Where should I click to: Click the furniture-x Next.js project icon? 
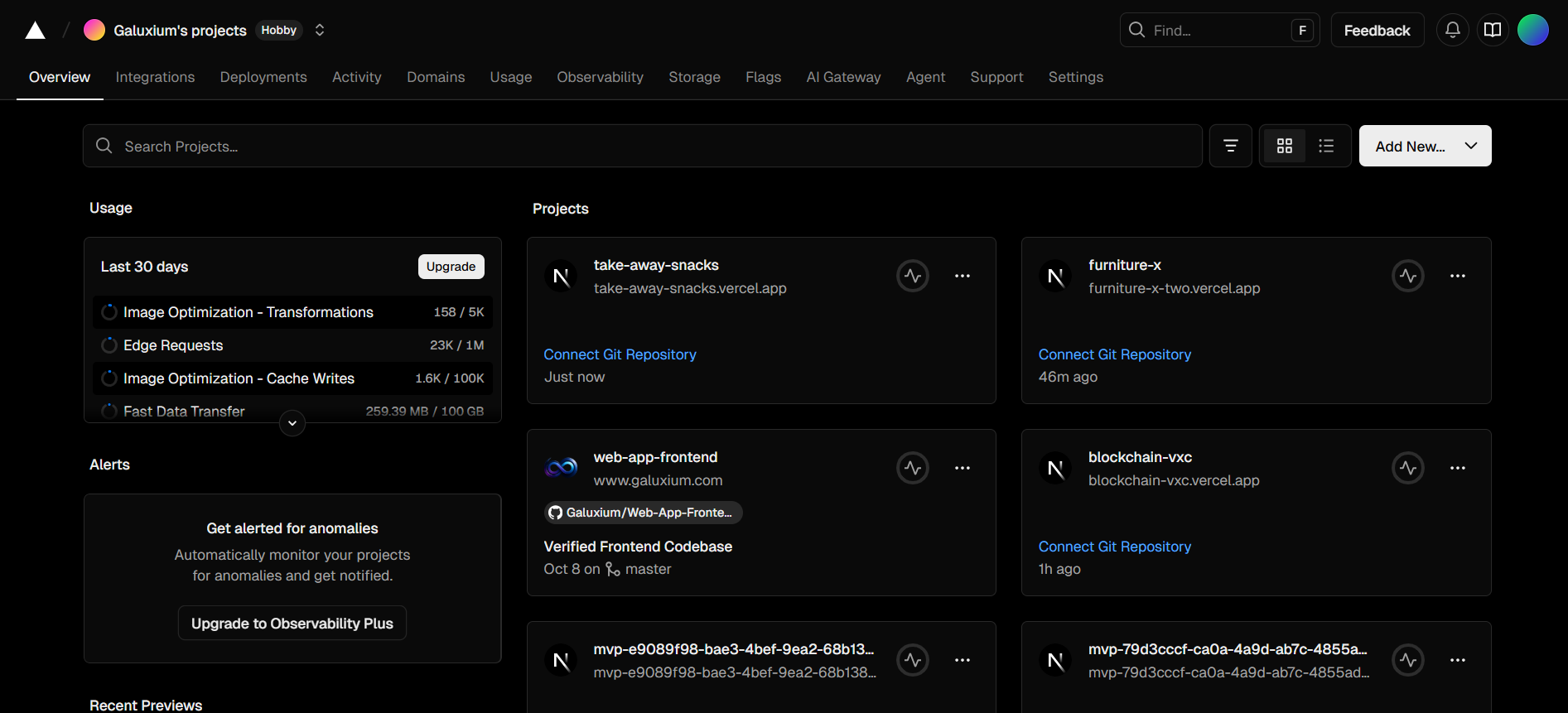point(1055,277)
